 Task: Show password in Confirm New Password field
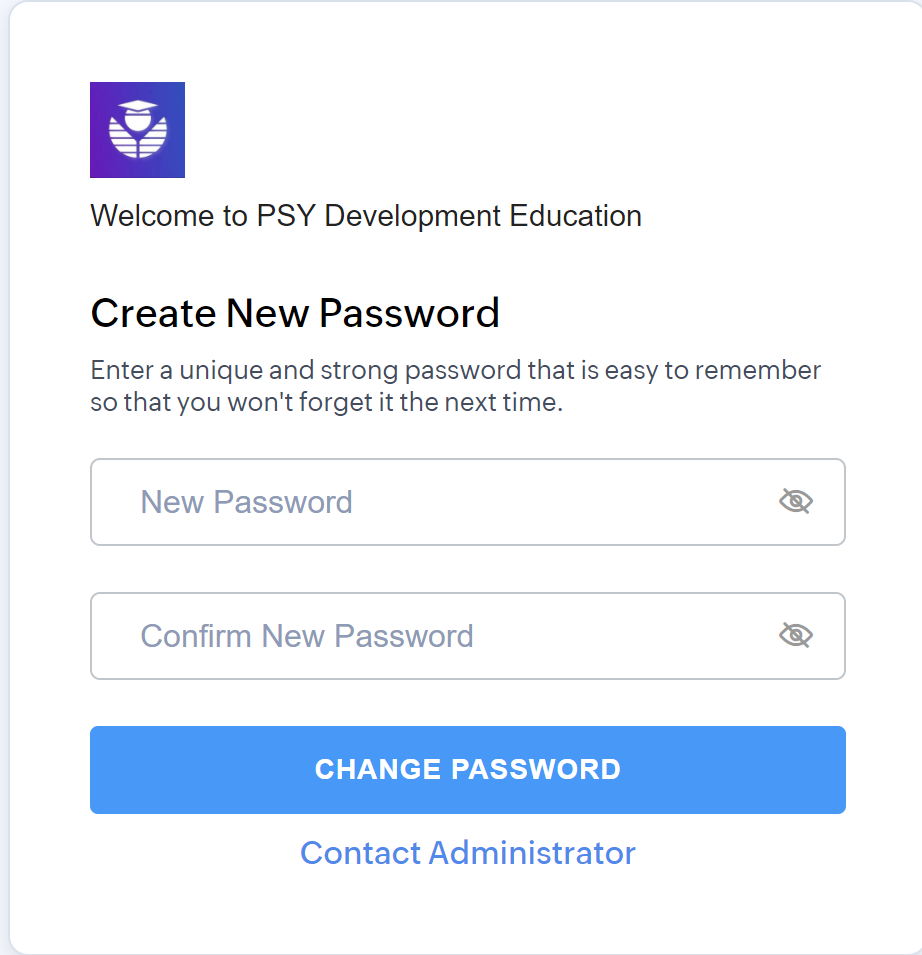click(795, 635)
